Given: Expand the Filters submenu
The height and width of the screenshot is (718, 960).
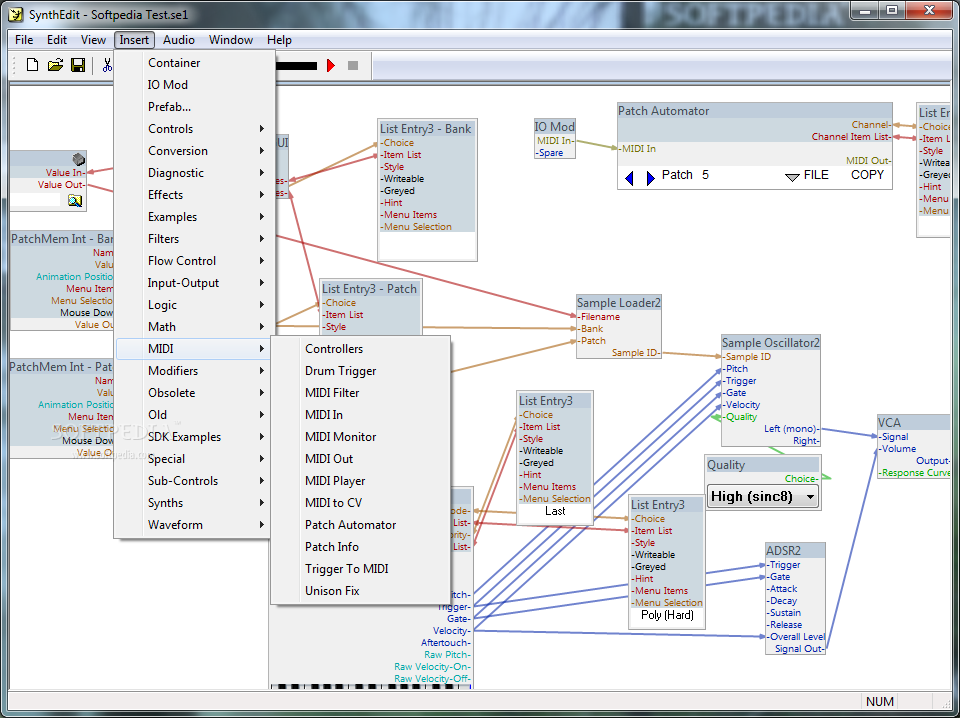Looking at the screenshot, I should coord(194,239).
